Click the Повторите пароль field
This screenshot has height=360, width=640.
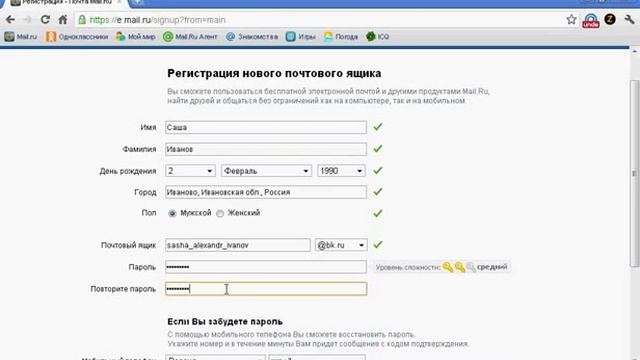[266, 289]
